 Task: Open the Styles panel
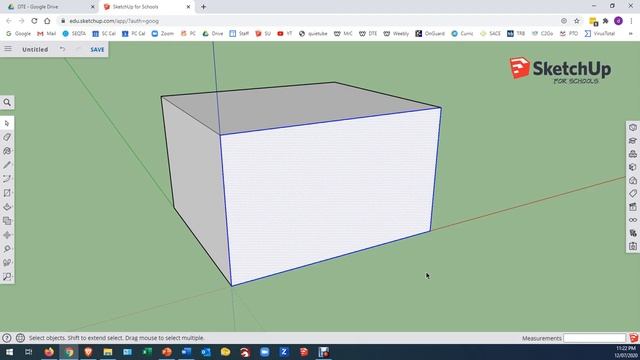[633, 180]
